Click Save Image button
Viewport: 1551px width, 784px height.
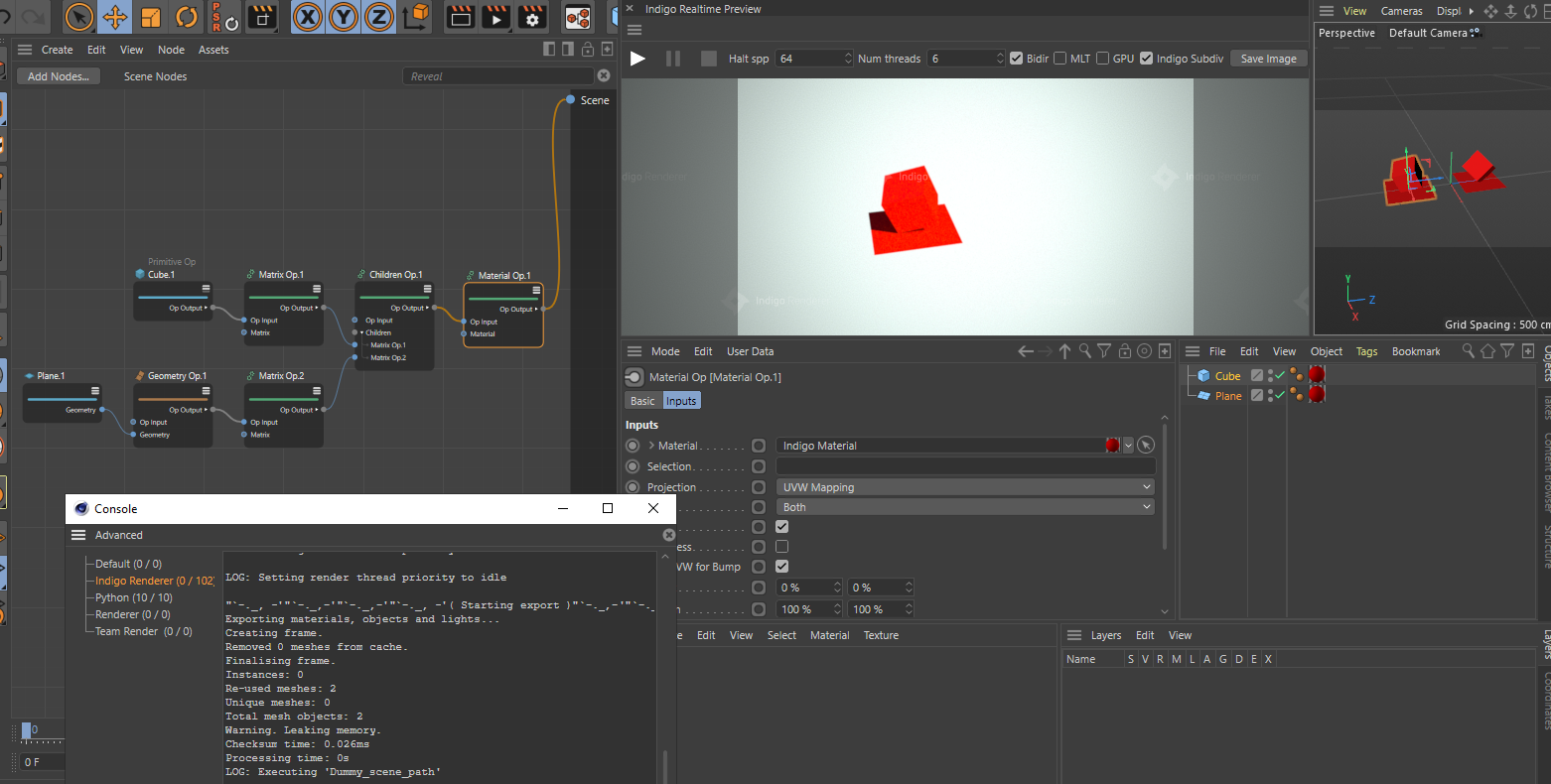(1268, 59)
